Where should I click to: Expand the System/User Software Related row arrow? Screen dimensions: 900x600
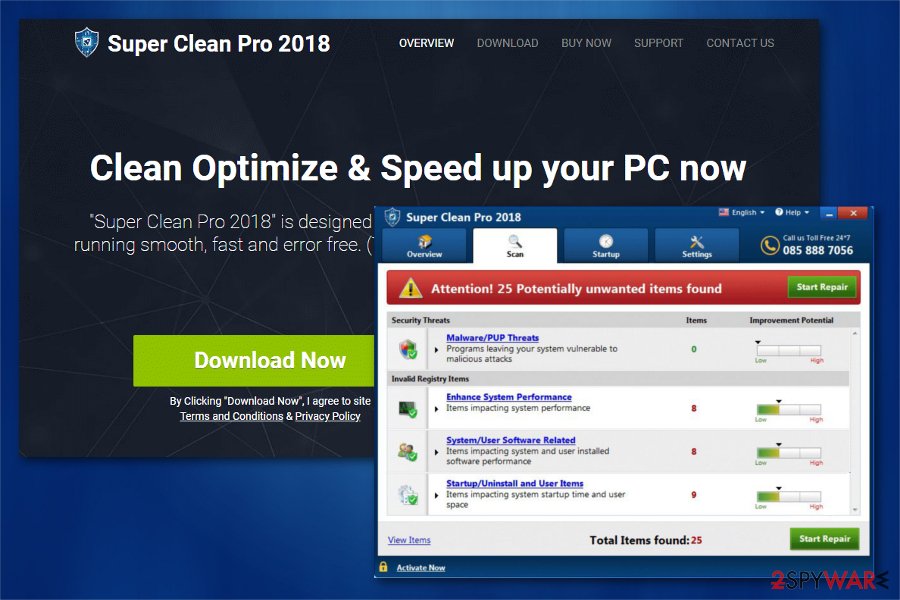coord(437,452)
